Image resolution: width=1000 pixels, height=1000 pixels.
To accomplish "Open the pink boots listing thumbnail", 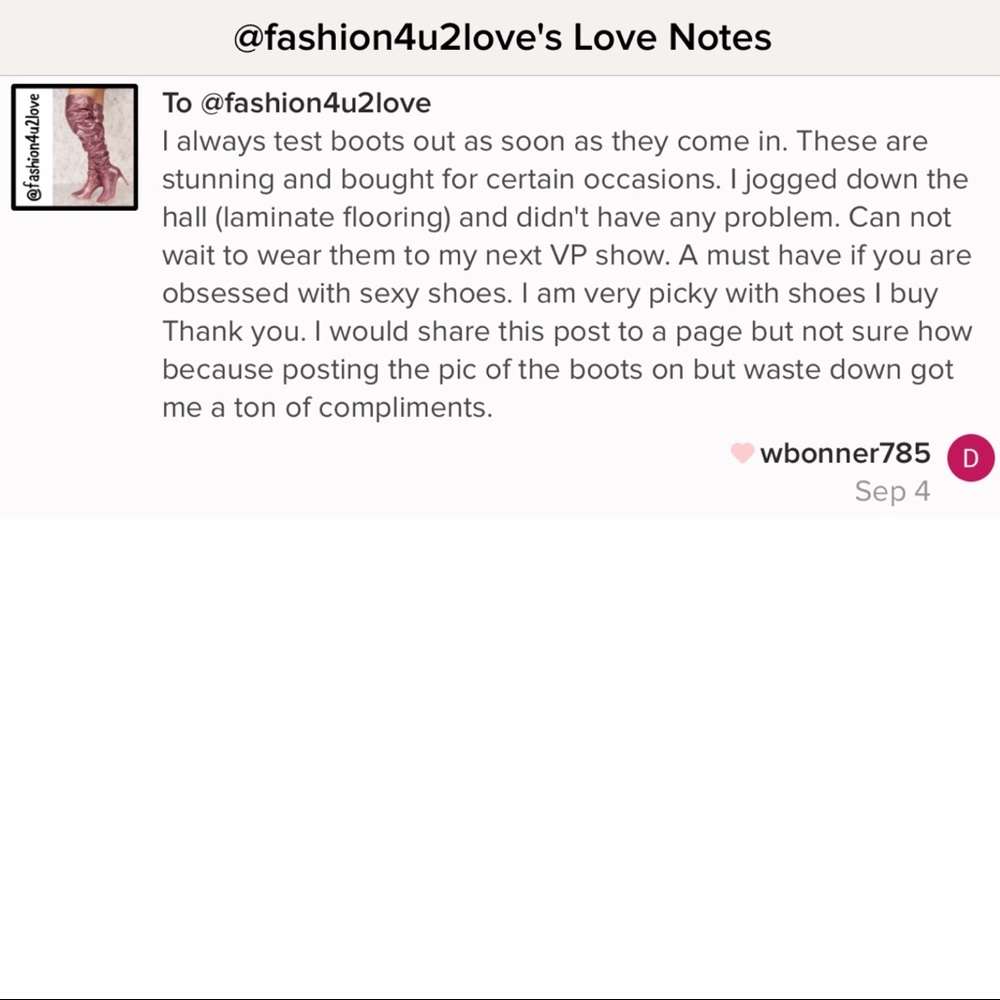I will (75, 147).
